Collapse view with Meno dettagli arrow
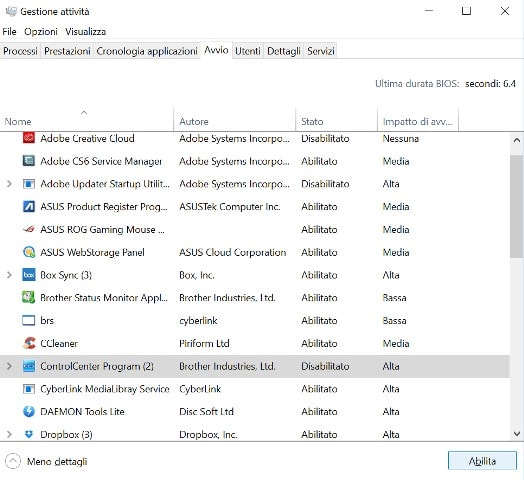The image size is (524, 480). (x=13, y=461)
